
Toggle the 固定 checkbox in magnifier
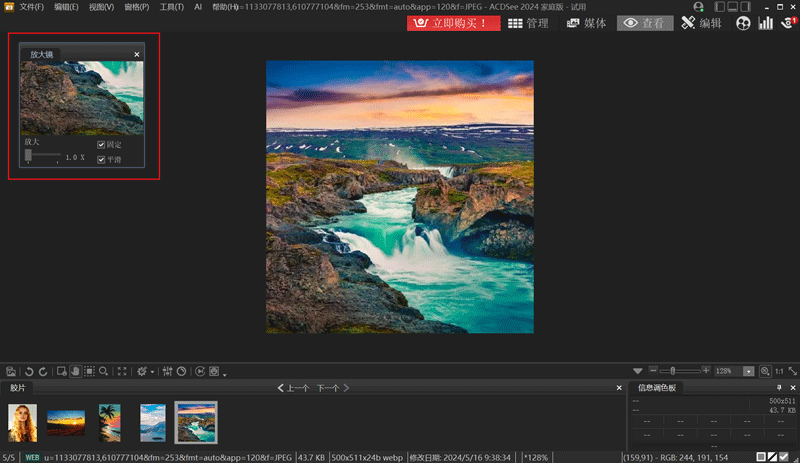point(101,145)
